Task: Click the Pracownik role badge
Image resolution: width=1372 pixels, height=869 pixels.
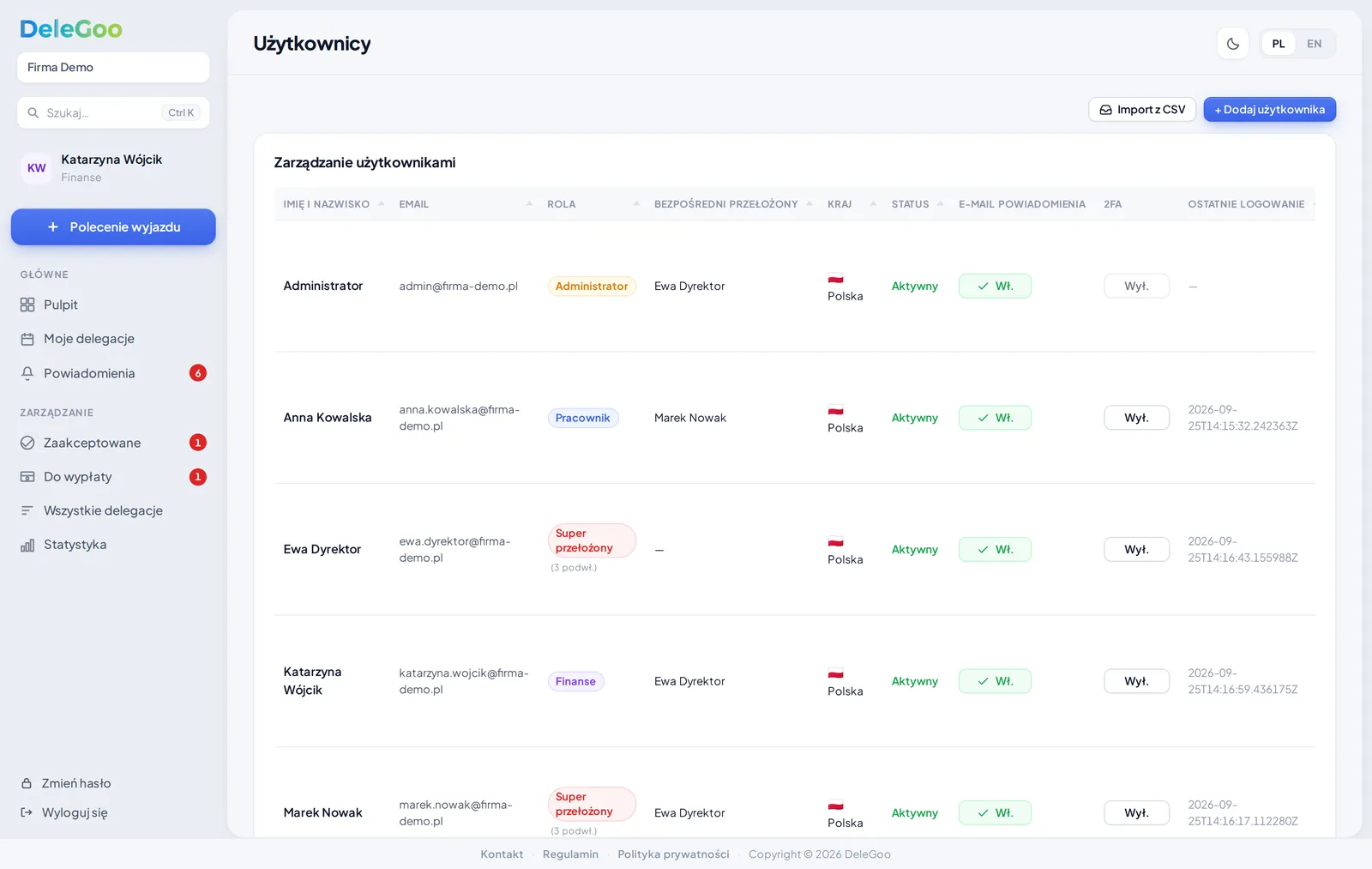Action: [x=583, y=418]
